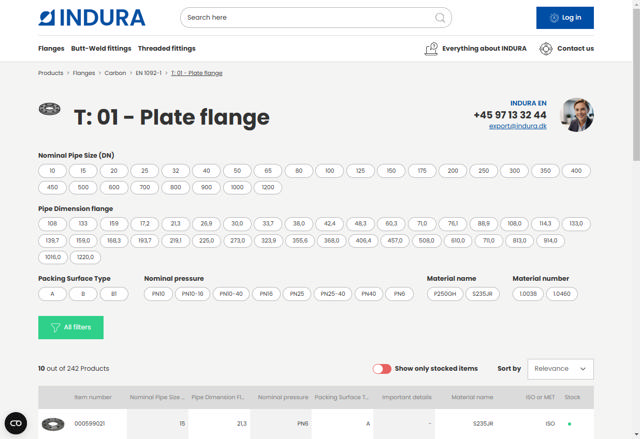Screen dimensions: 640x439
Task: Go to the EN 1092-1 breadcrumb
Action: (x=149, y=73)
